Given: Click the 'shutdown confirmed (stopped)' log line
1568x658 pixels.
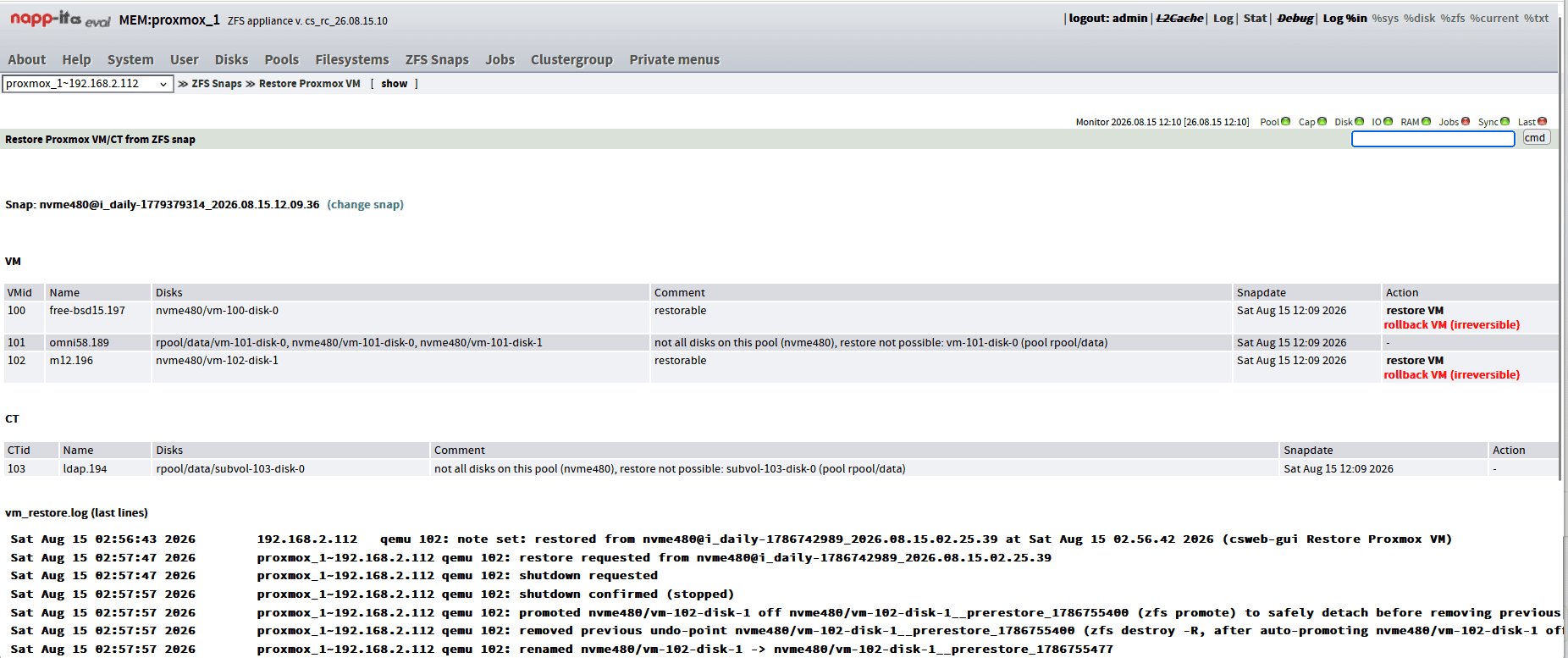Looking at the screenshot, I should [x=627, y=594].
